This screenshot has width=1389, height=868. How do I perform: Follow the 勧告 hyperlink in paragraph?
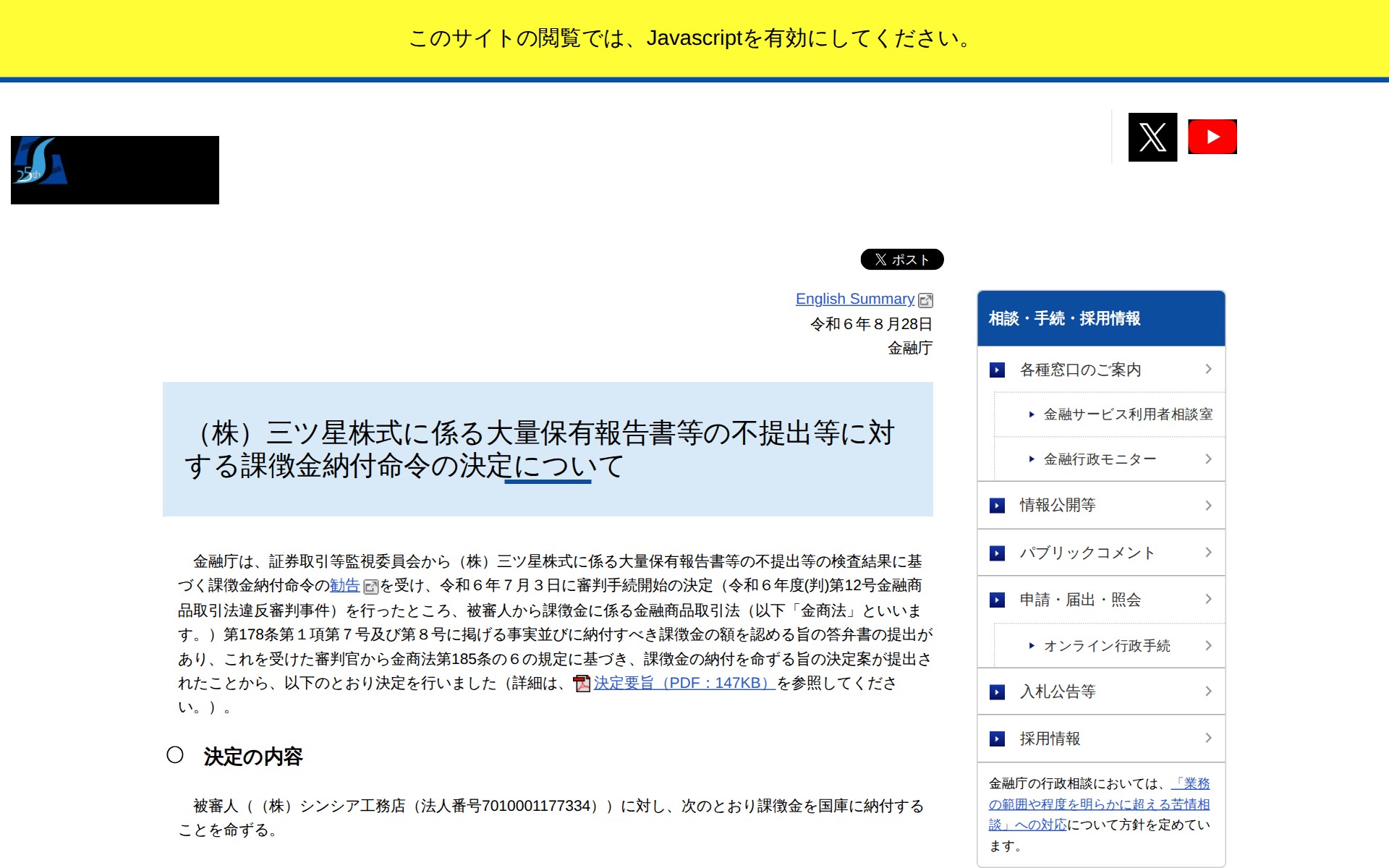pos(344,585)
